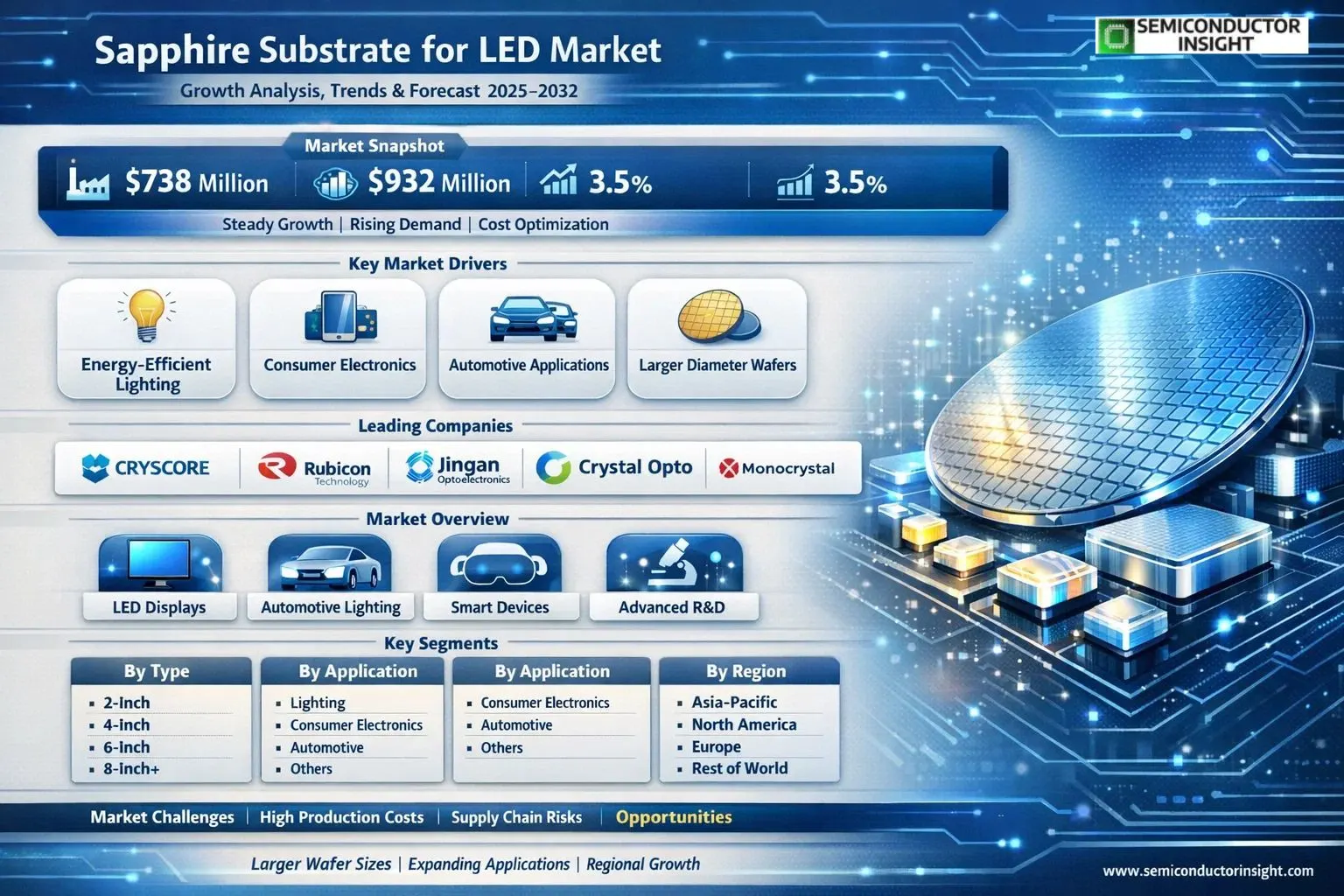Click the 4-Inch entry under By Type

point(127,724)
